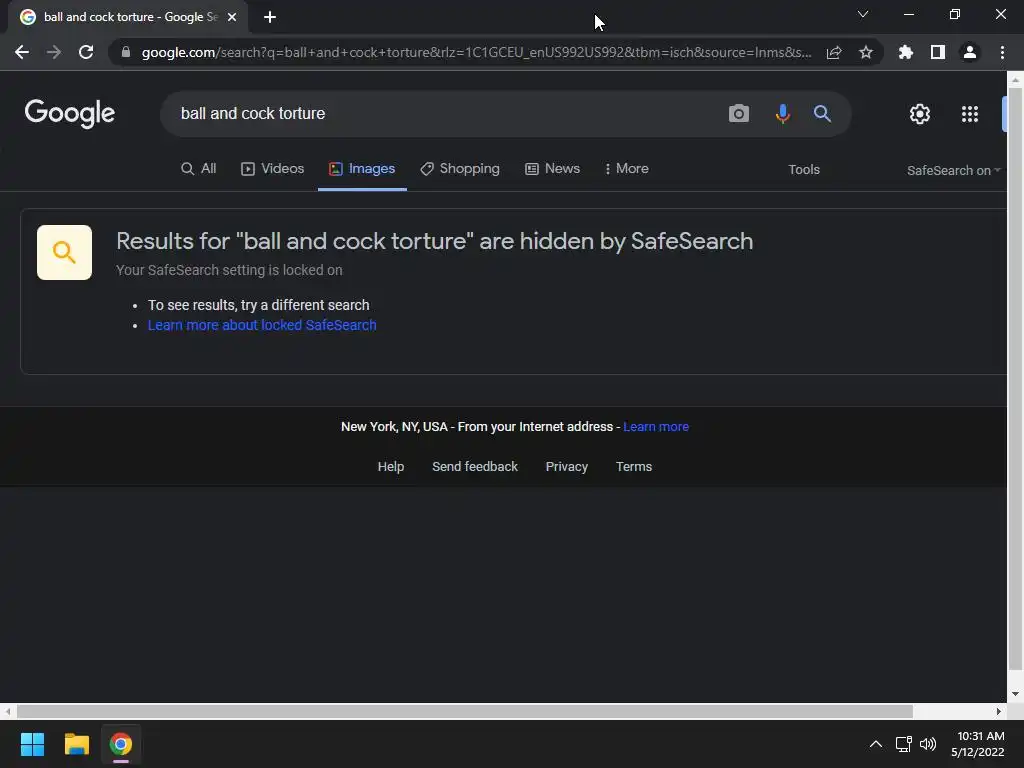Click the horizontal scrollbar left arrow
Image resolution: width=1024 pixels, height=768 pixels.
click(x=8, y=711)
